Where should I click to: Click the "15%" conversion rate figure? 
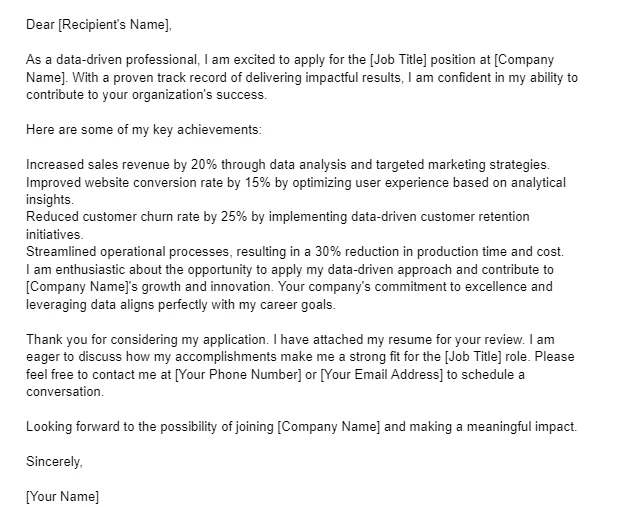point(257,182)
